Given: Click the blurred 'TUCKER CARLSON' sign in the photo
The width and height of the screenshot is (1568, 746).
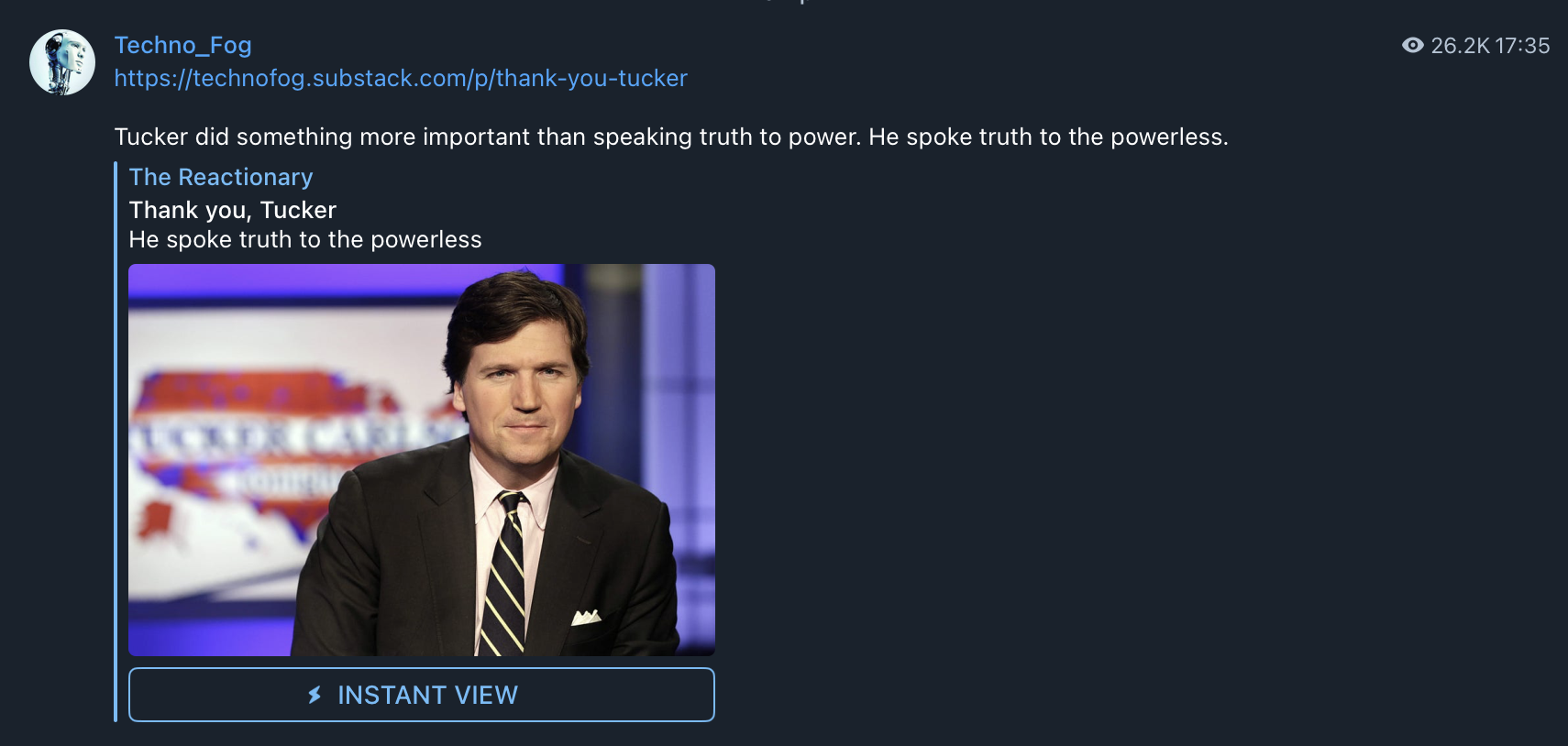Looking at the screenshot, I should click(293, 437).
